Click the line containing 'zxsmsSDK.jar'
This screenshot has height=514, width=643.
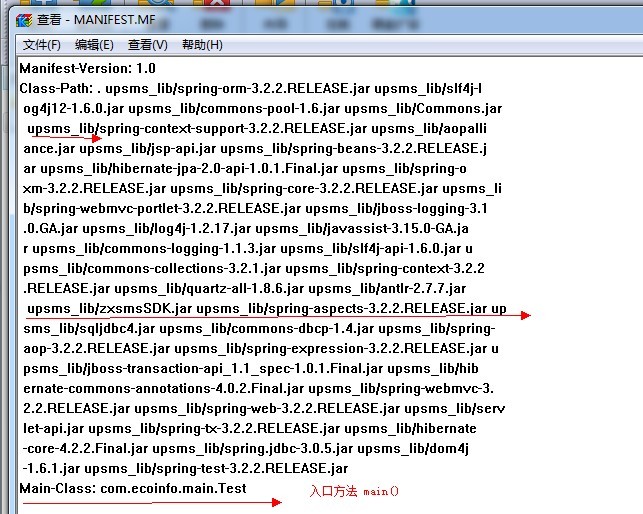(267, 308)
